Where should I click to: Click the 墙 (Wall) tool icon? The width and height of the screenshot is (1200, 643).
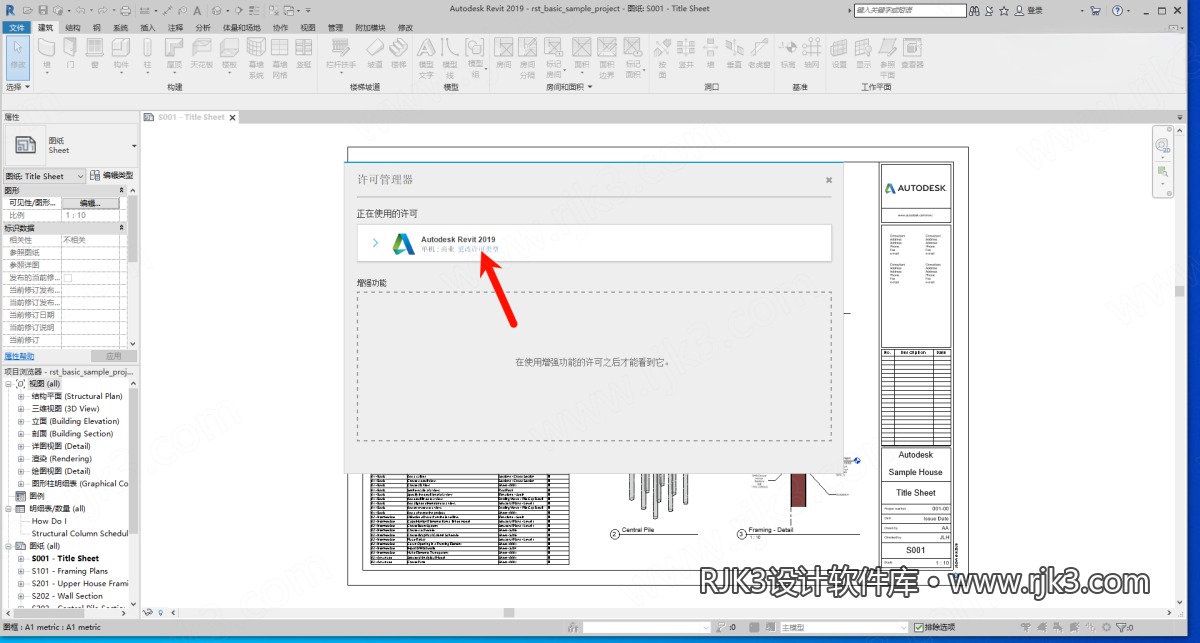click(x=47, y=48)
